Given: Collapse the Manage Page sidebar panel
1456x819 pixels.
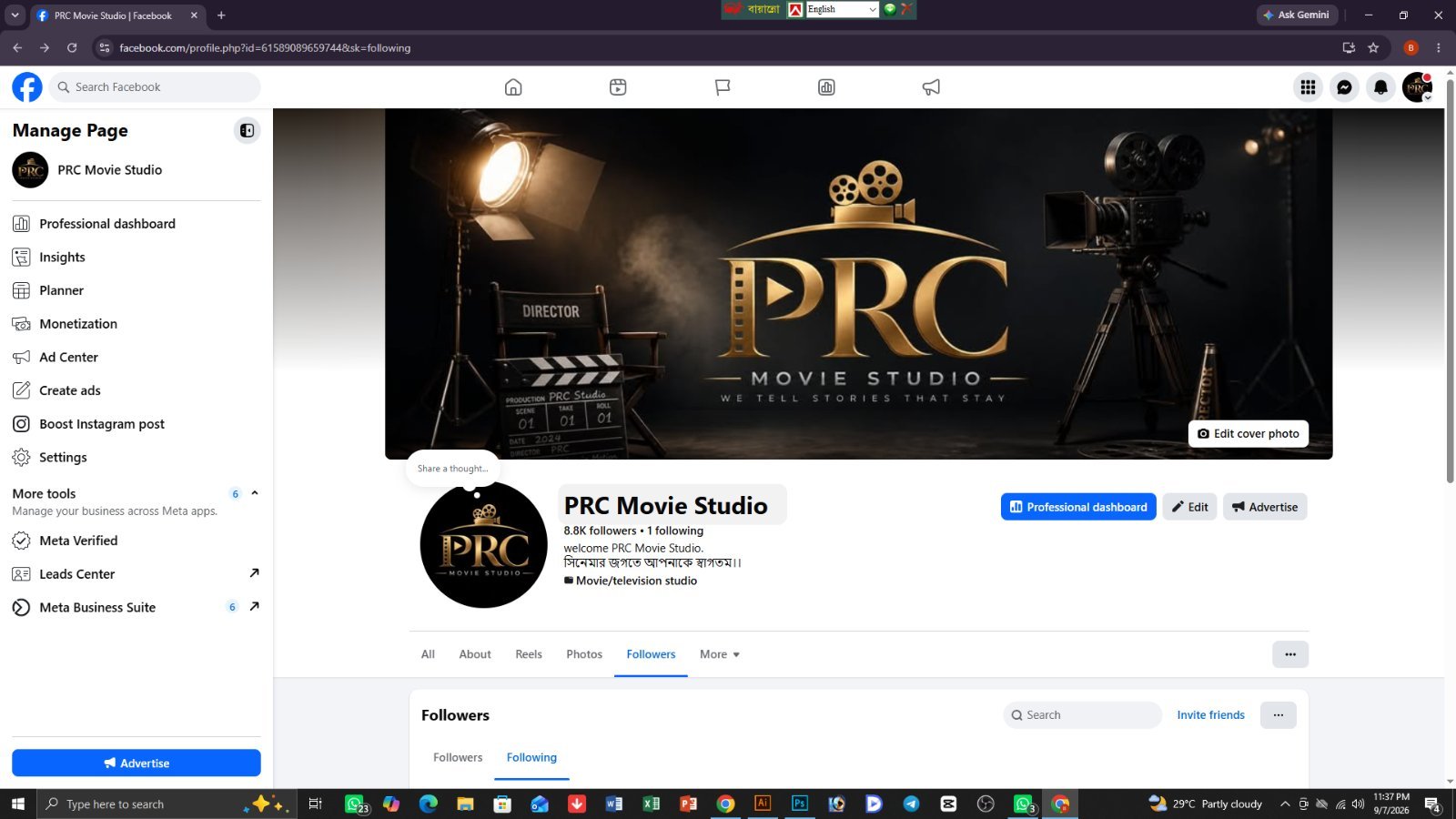Looking at the screenshot, I should [x=247, y=131].
